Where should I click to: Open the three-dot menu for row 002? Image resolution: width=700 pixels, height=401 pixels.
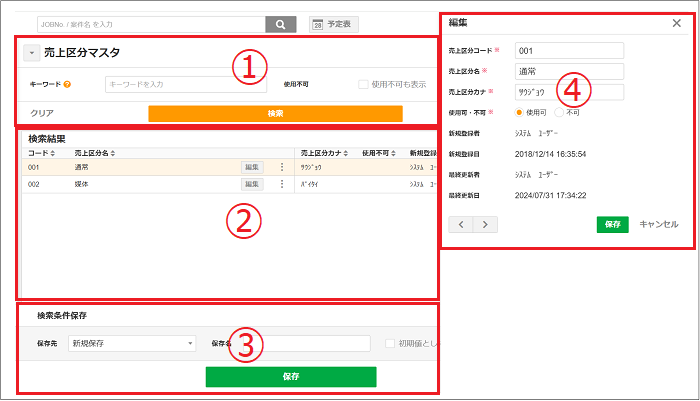click(x=281, y=185)
